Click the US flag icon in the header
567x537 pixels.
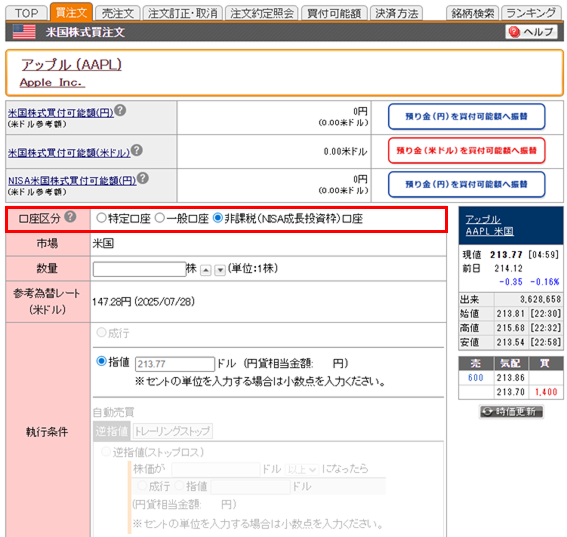point(24,32)
